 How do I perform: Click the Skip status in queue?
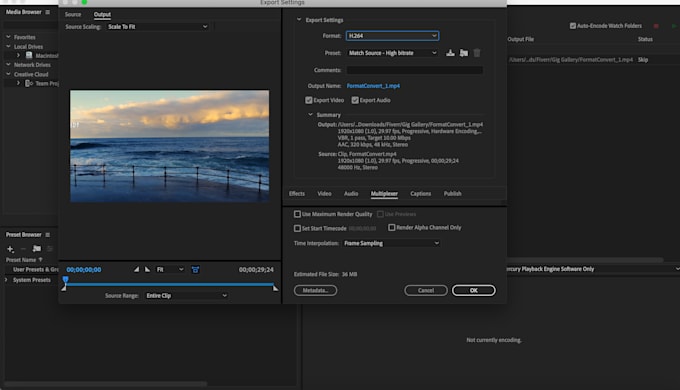643,60
